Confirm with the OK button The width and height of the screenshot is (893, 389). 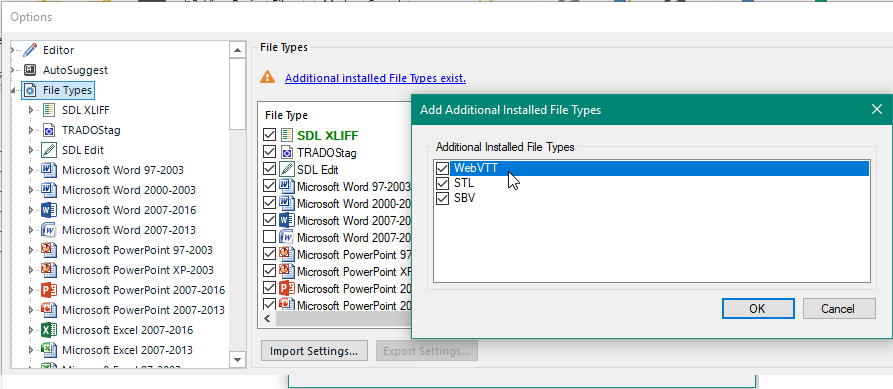(x=757, y=309)
